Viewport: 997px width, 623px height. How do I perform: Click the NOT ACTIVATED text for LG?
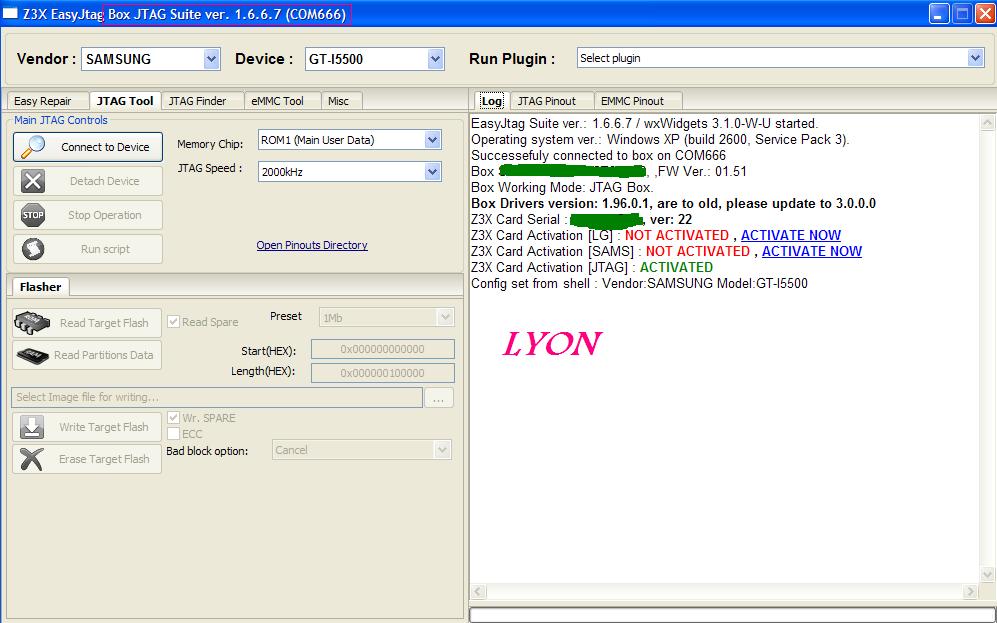677,235
